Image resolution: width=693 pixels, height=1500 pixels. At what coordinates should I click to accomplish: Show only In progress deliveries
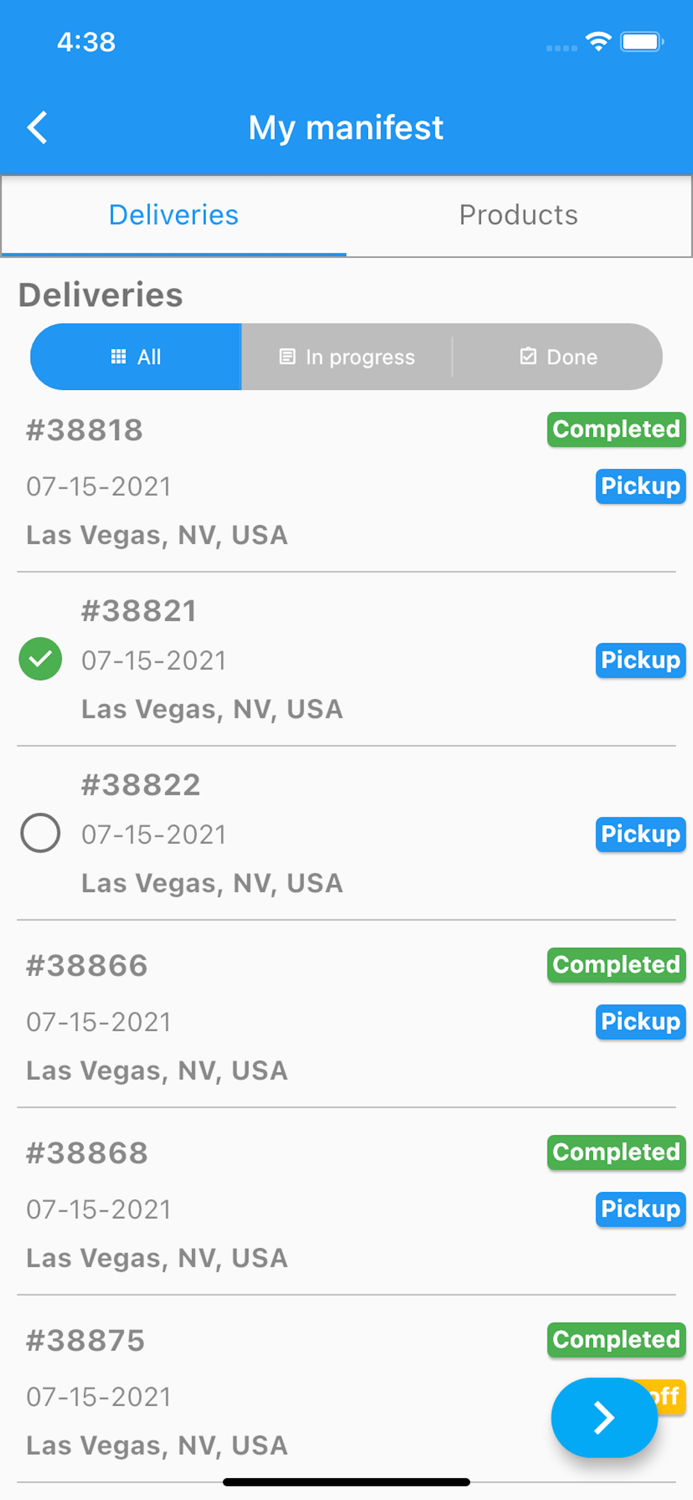[347, 357]
